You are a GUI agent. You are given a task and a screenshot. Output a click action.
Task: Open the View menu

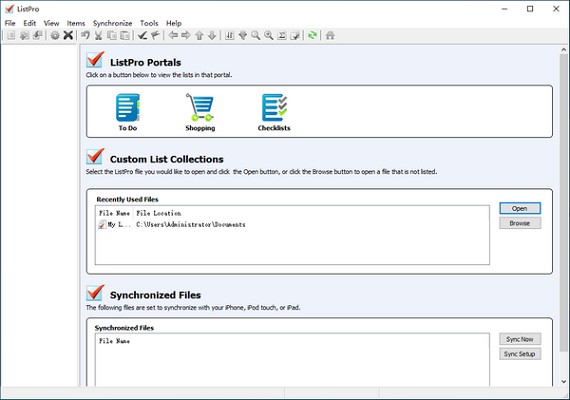51,23
